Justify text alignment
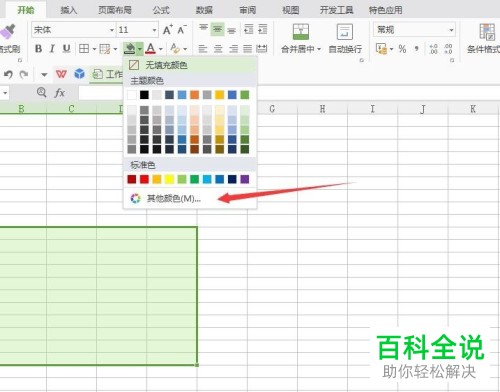Image resolution: width=500 pixels, height=392 pixels. tap(247, 49)
